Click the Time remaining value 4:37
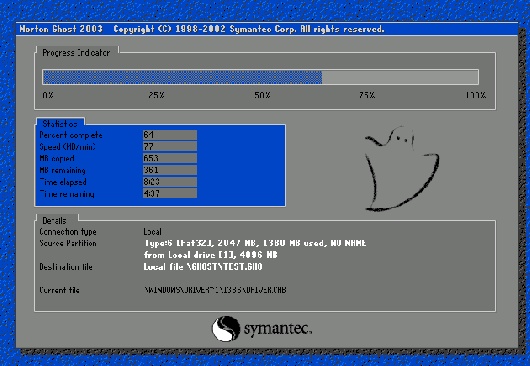Screen dimensions: 530x366 click(x=170, y=193)
